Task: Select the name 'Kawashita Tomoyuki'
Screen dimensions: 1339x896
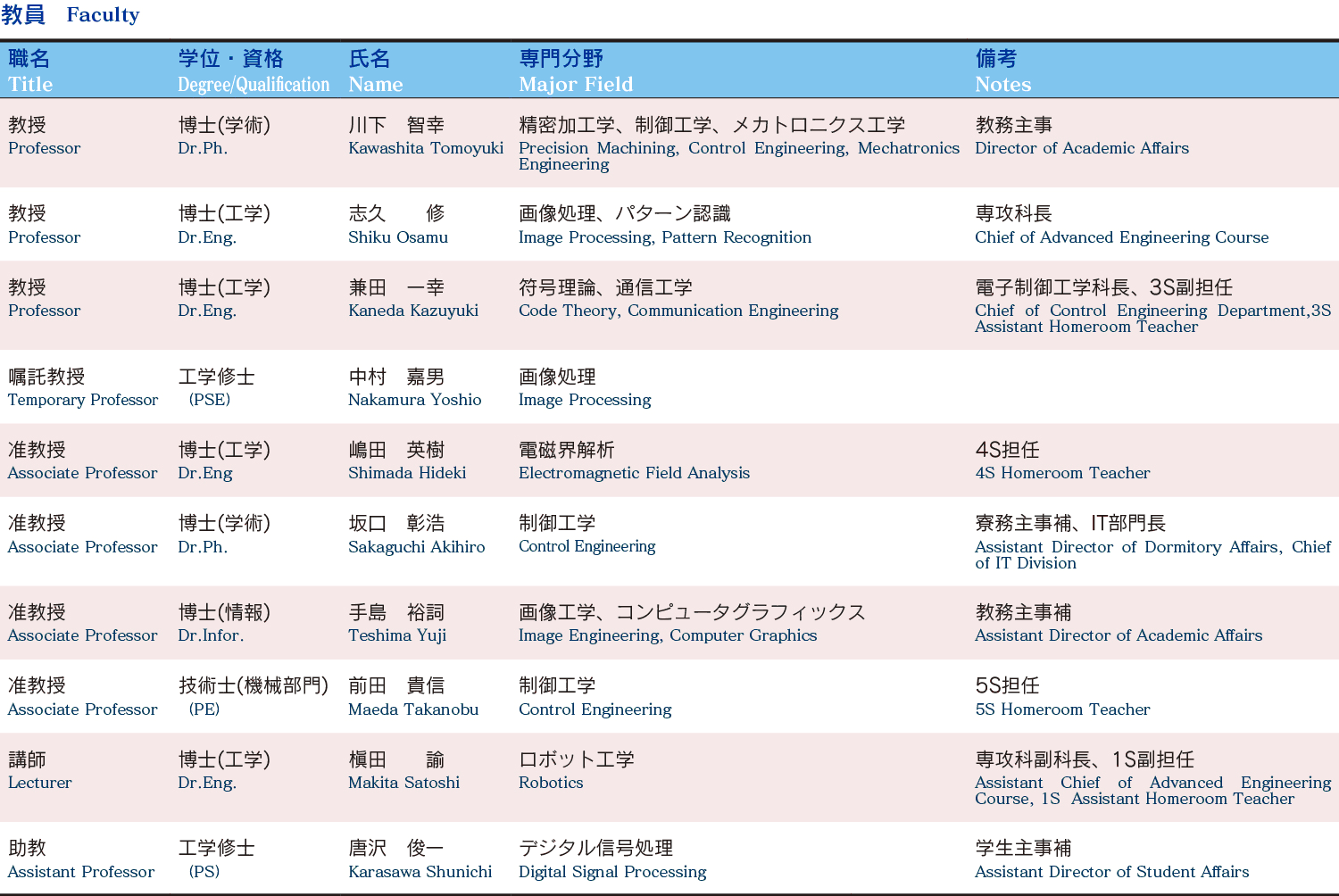Action: (426, 148)
